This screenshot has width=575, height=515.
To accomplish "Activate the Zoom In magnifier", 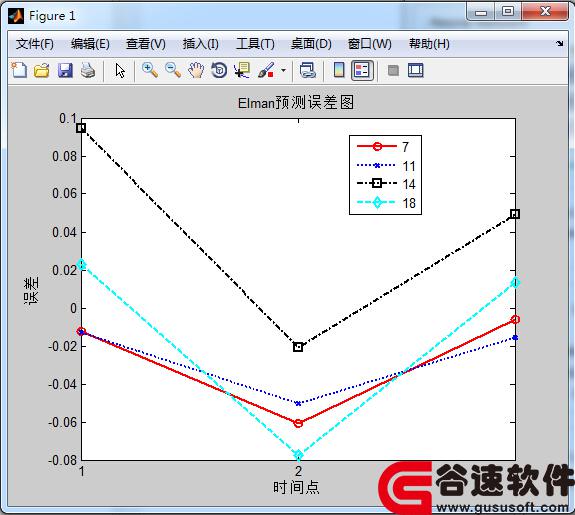I will 150,70.
